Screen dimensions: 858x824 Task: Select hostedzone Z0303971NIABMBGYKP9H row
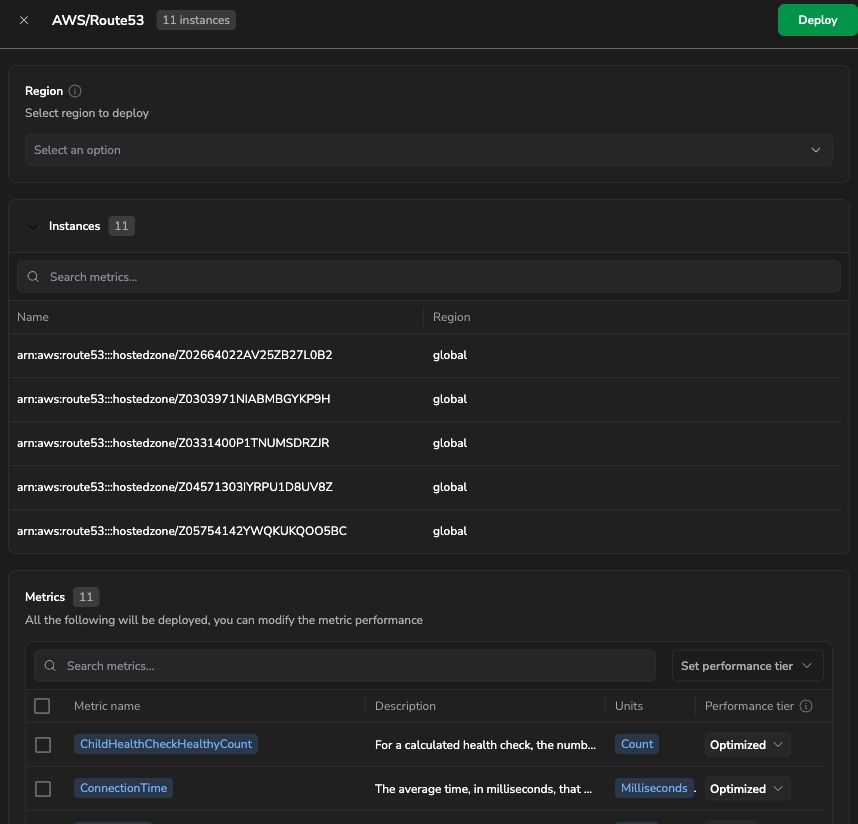425,399
